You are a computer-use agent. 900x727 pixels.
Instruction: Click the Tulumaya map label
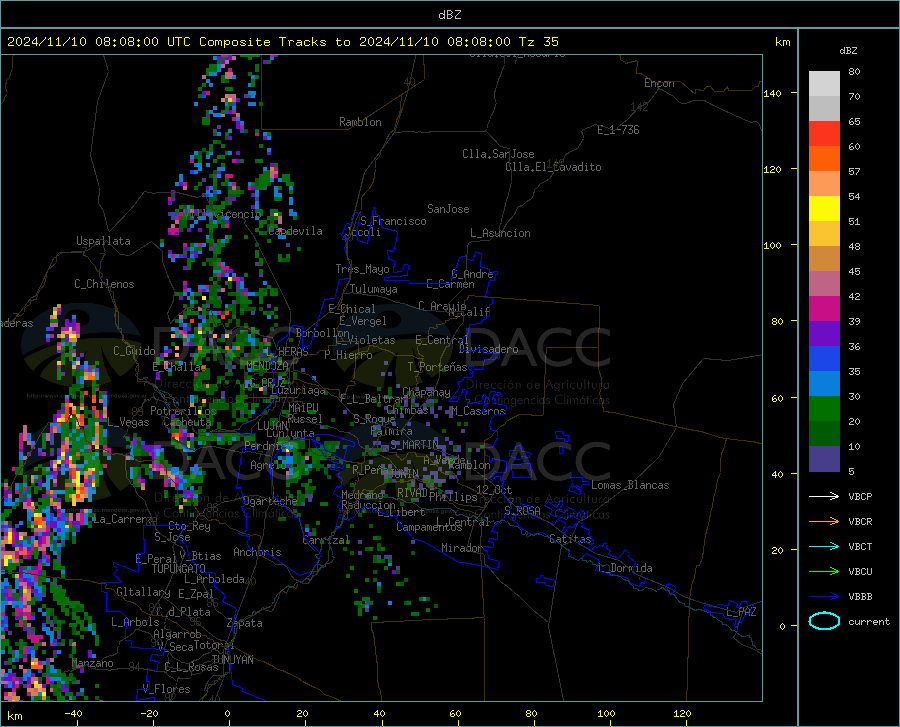(374, 289)
